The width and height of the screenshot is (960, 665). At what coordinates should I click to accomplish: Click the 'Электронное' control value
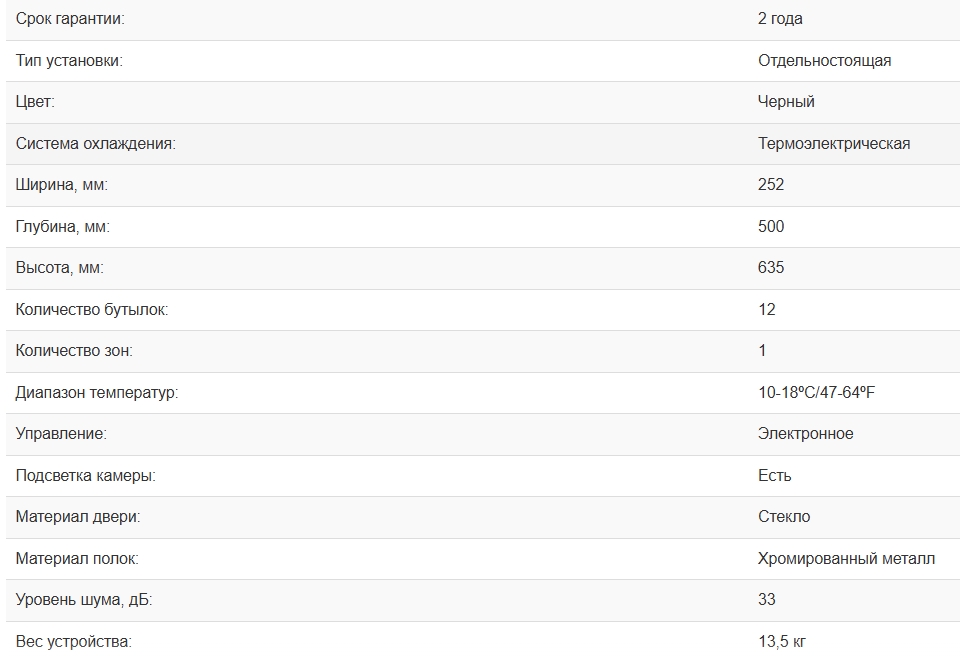click(x=805, y=434)
